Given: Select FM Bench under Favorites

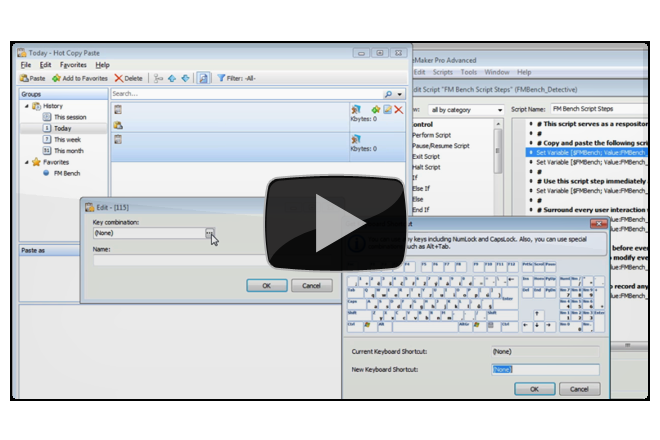Looking at the screenshot, I should (68, 173).
